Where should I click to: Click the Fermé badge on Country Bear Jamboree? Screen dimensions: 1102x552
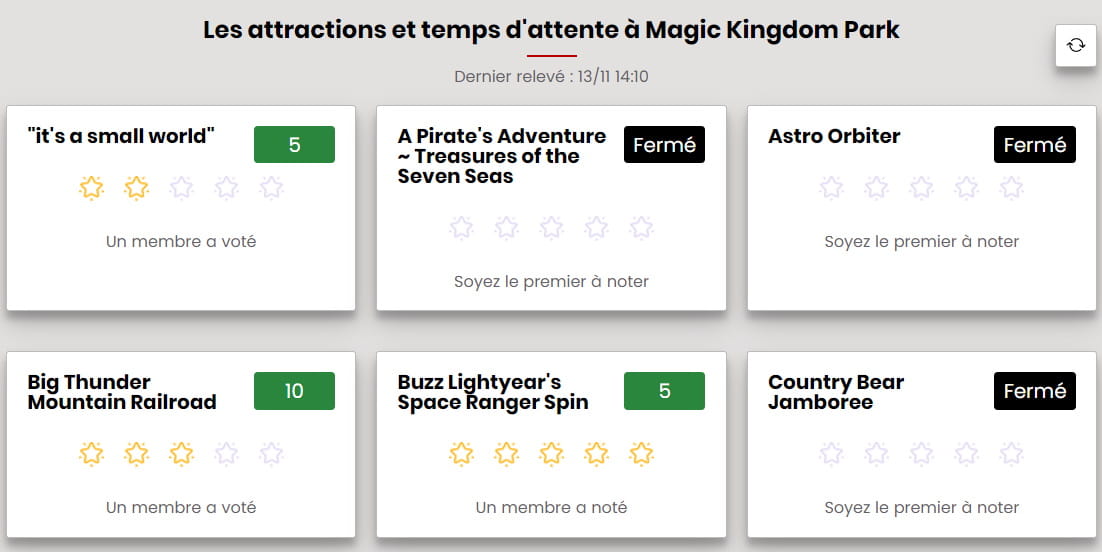[1034, 391]
